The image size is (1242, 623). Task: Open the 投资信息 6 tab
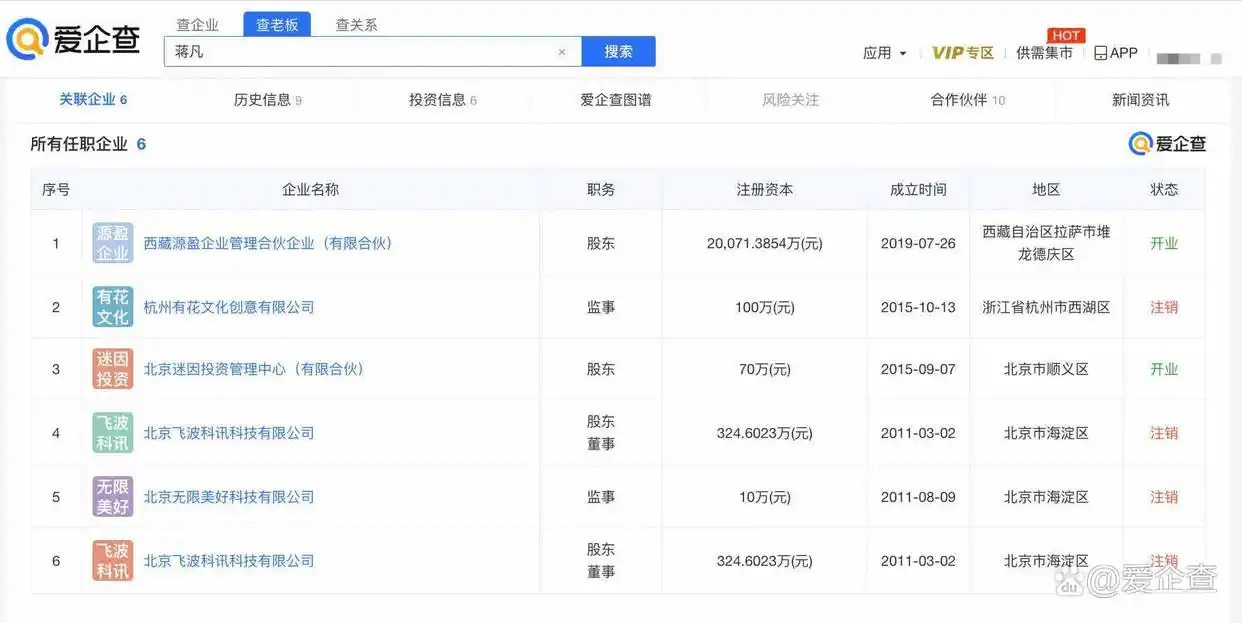pos(443,100)
